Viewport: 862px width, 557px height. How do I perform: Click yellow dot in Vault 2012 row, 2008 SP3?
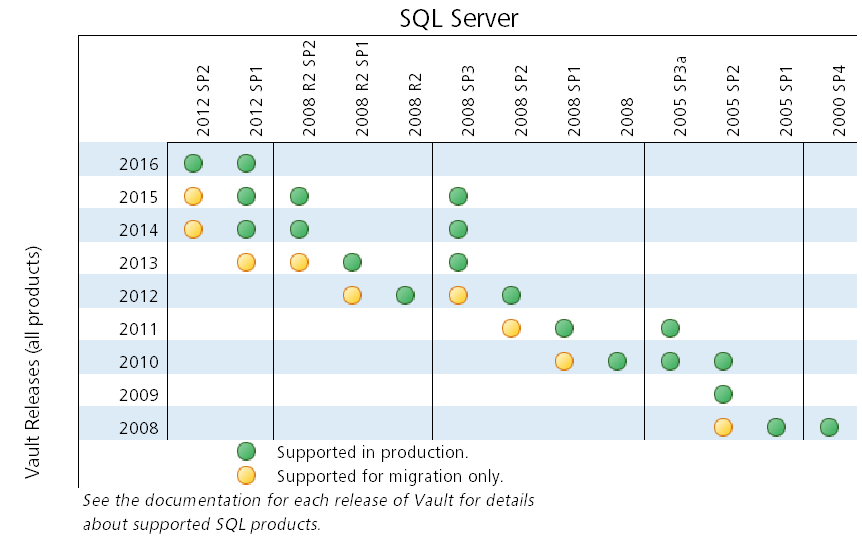[x=458, y=295]
